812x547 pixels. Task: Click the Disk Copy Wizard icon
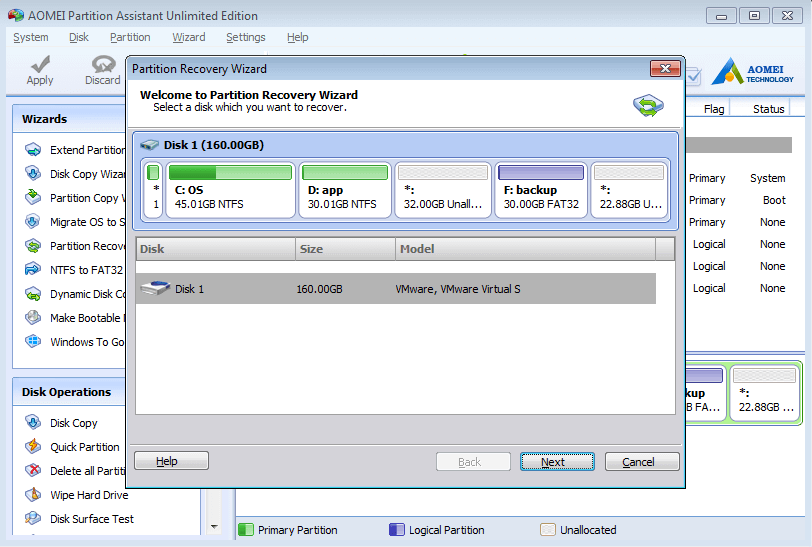coord(33,174)
